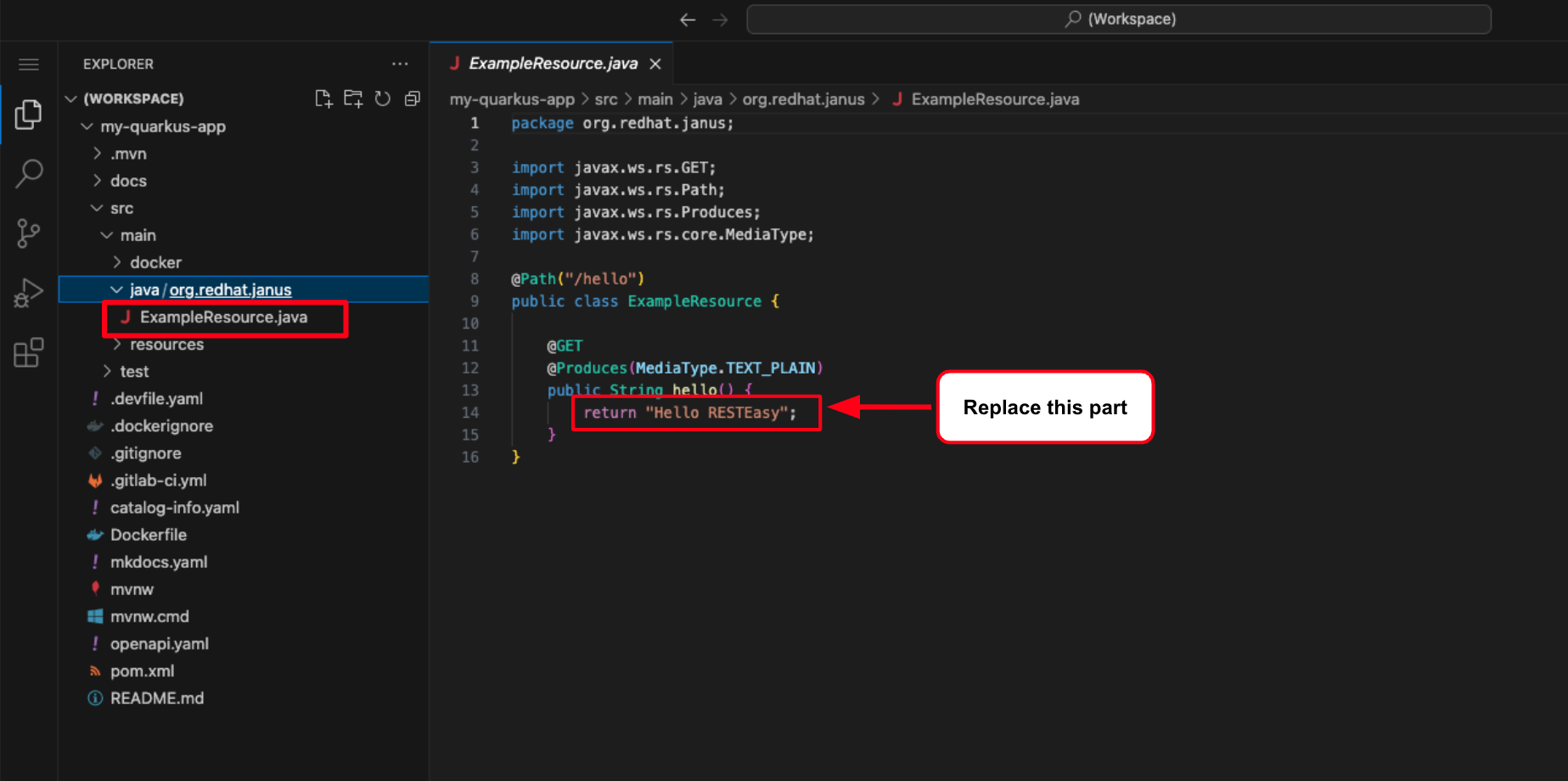Close the ExampleResource.java tab
This screenshot has width=1568, height=781.
(655, 64)
